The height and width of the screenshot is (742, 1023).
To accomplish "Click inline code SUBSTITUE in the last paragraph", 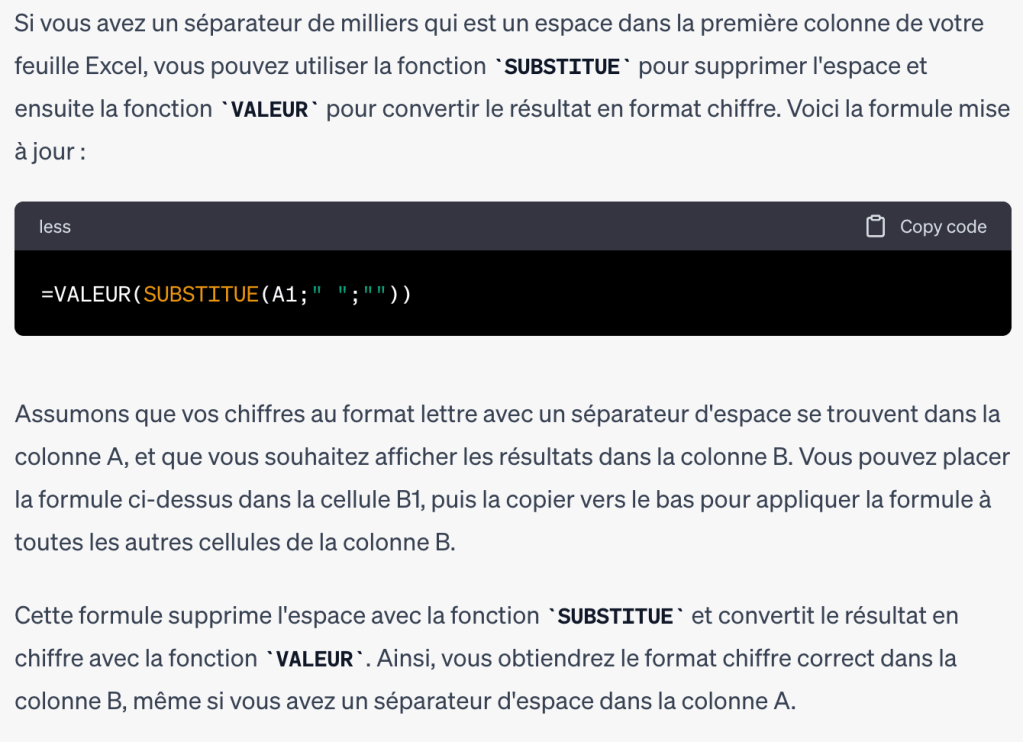I will click(615, 616).
